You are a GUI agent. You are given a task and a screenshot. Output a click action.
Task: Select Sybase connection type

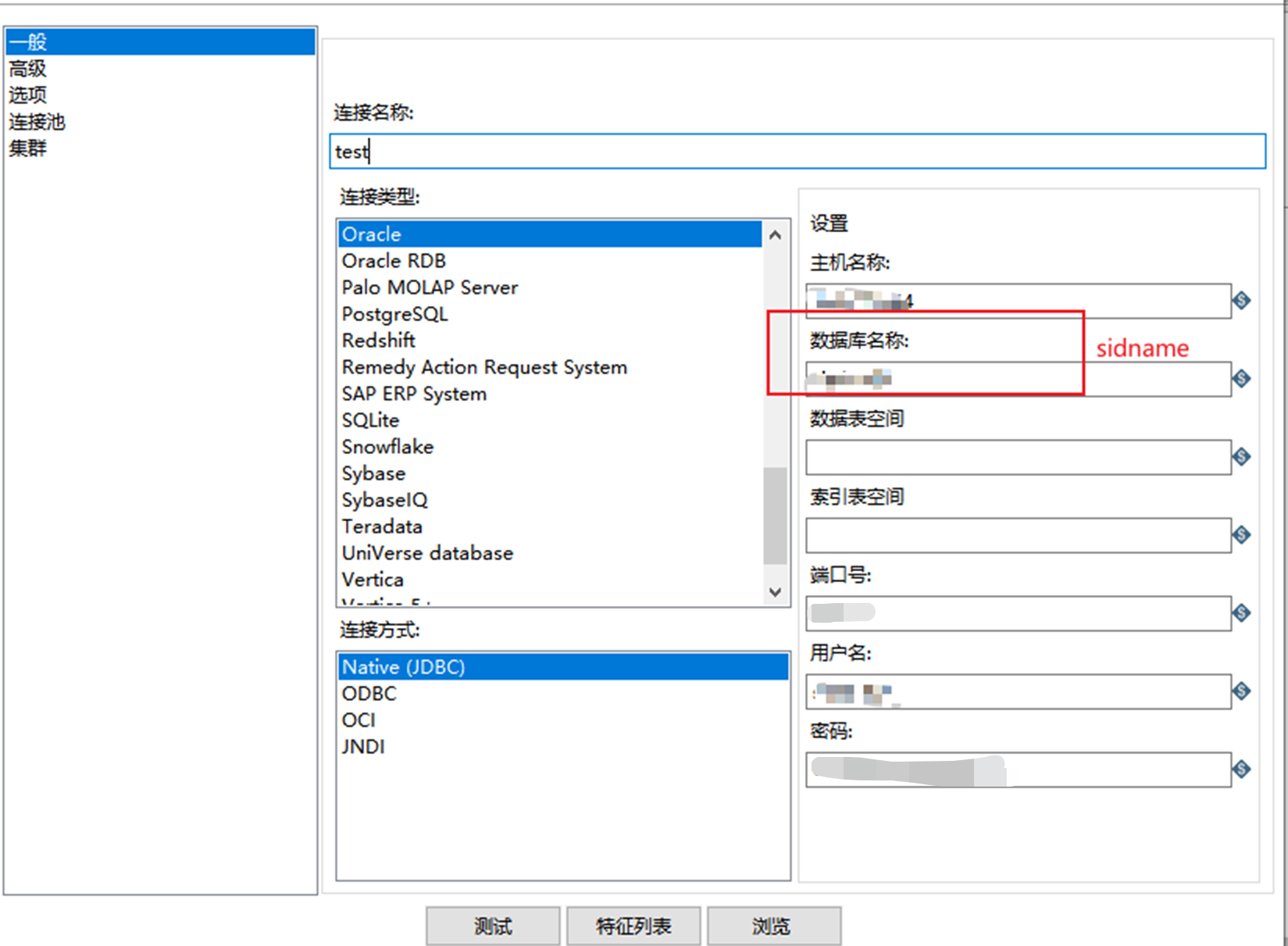point(550,473)
